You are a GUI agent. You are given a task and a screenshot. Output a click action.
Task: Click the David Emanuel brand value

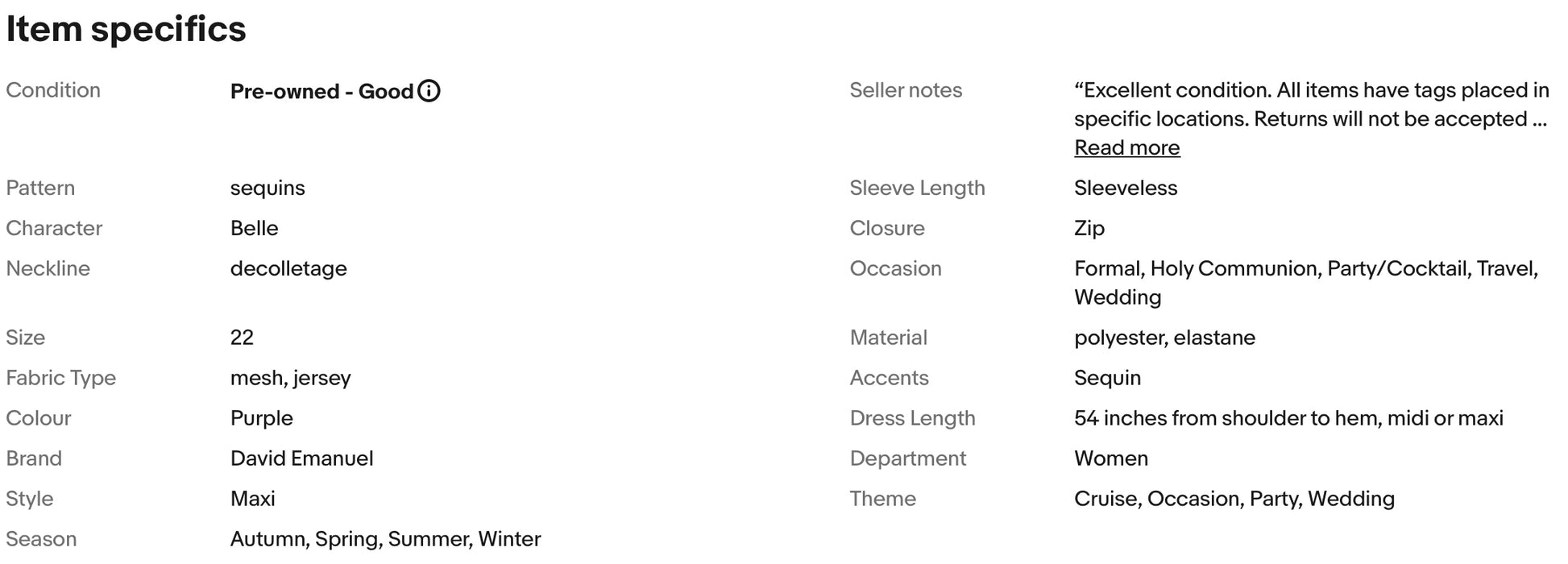tap(301, 458)
